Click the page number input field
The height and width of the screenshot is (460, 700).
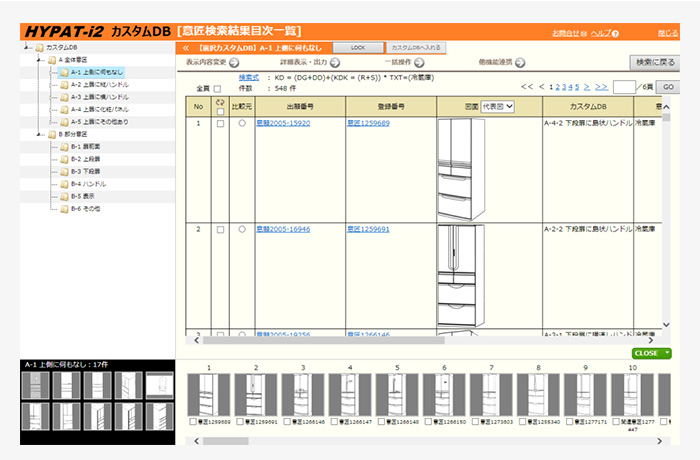tap(624, 87)
